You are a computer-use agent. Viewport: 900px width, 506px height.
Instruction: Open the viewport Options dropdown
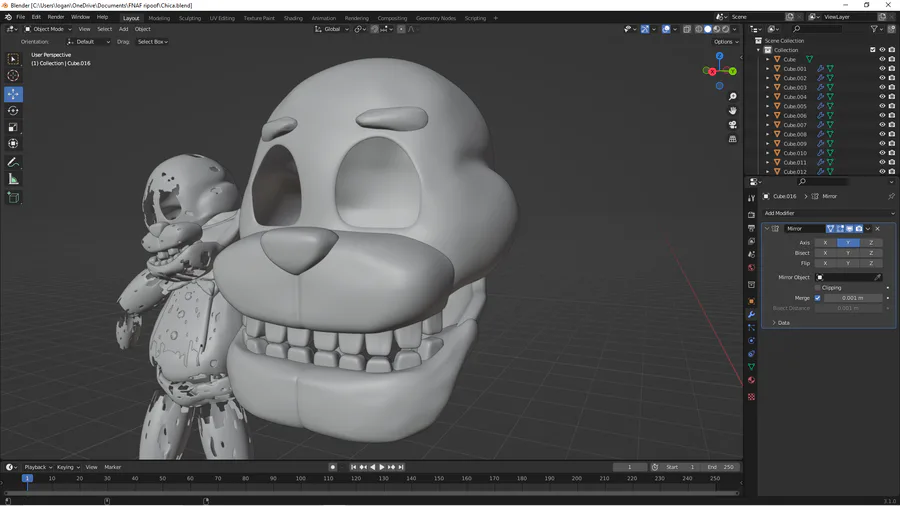pos(726,42)
